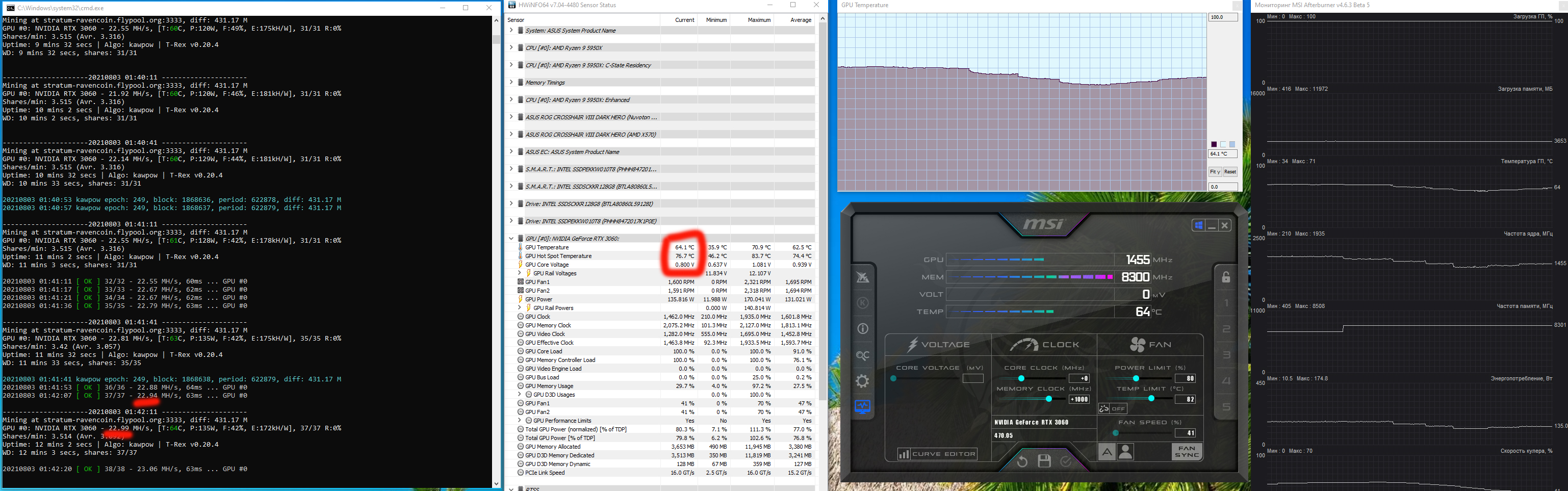Click the OC Scanner icon
This screenshot has height=491, width=1568.
pos(862,355)
